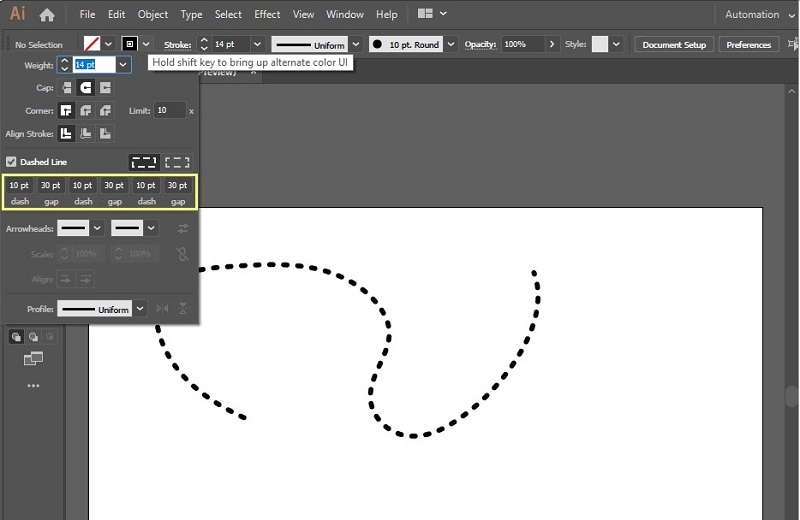Open the 10 pt. Round brush dropdown
This screenshot has height=520, width=800.
click(x=451, y=44)
